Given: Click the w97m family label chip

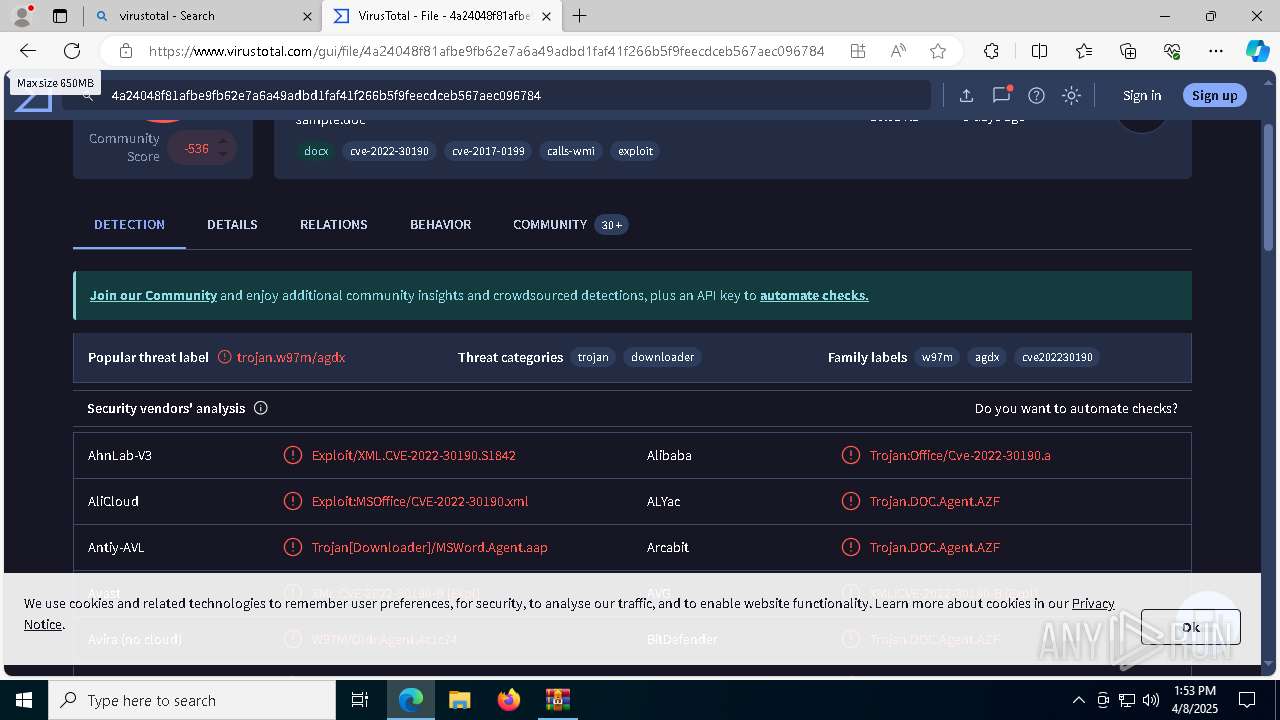Looking at the screenshot, I should 937,357.
